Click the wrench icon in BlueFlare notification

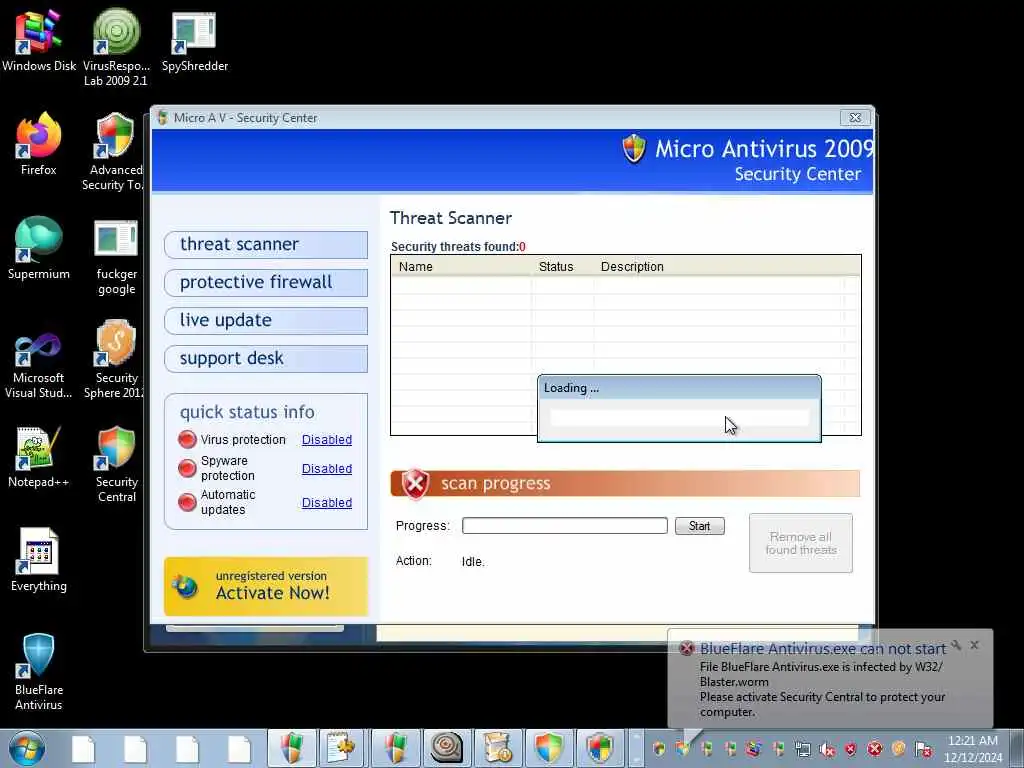(x=956, y=645)
